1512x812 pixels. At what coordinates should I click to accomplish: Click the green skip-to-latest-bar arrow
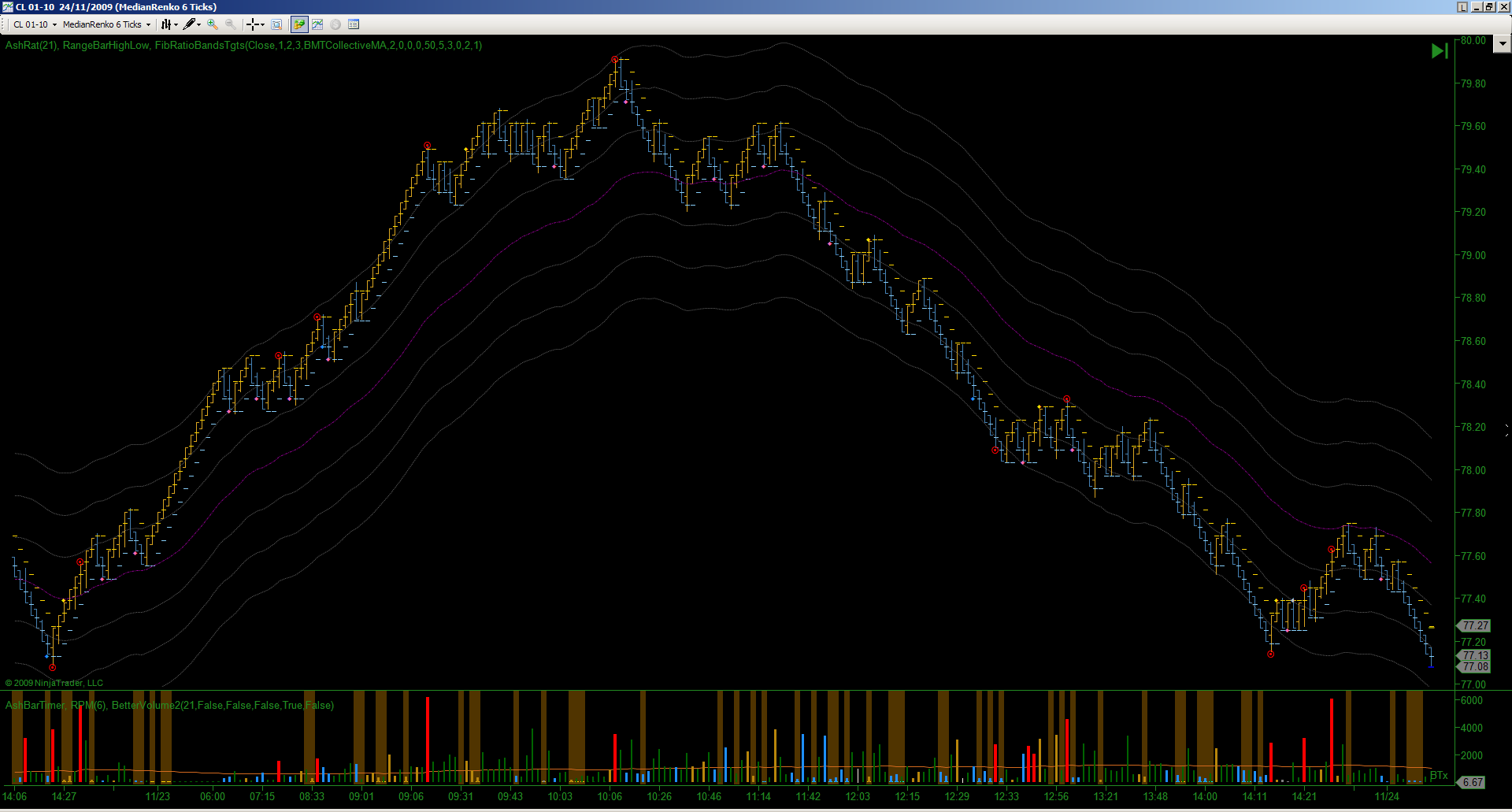(1440, 50)
